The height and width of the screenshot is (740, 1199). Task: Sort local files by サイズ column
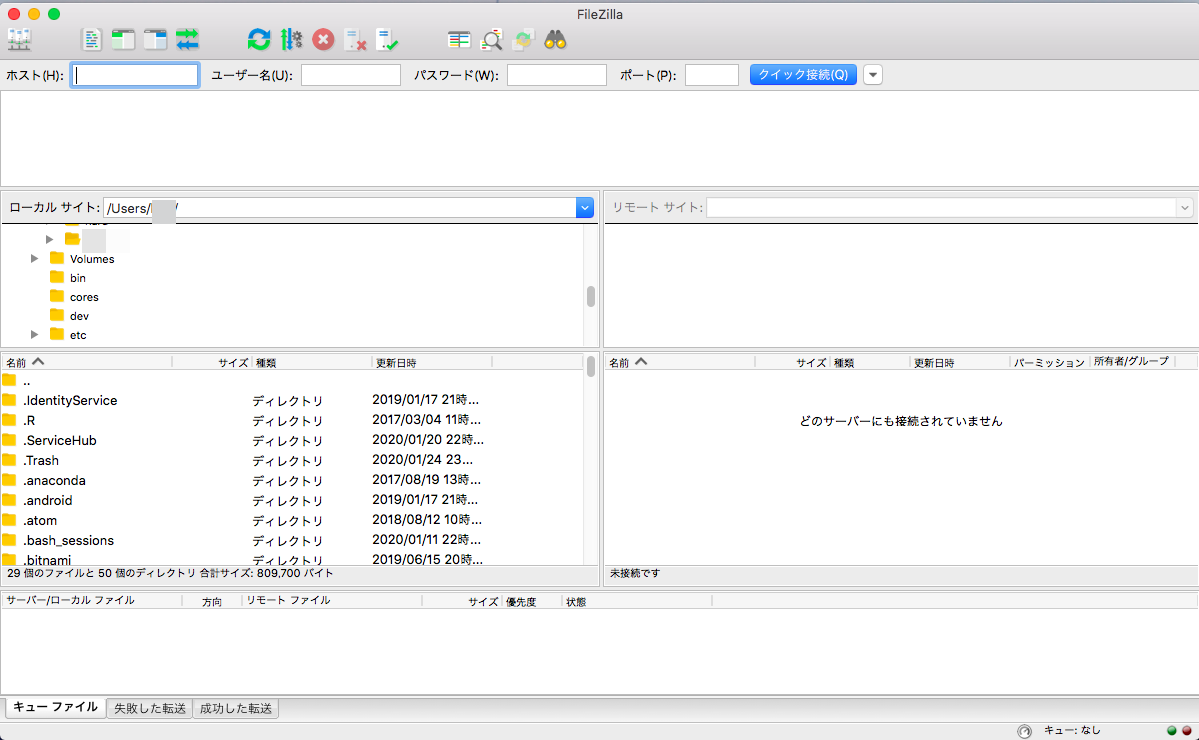[212, 362]
